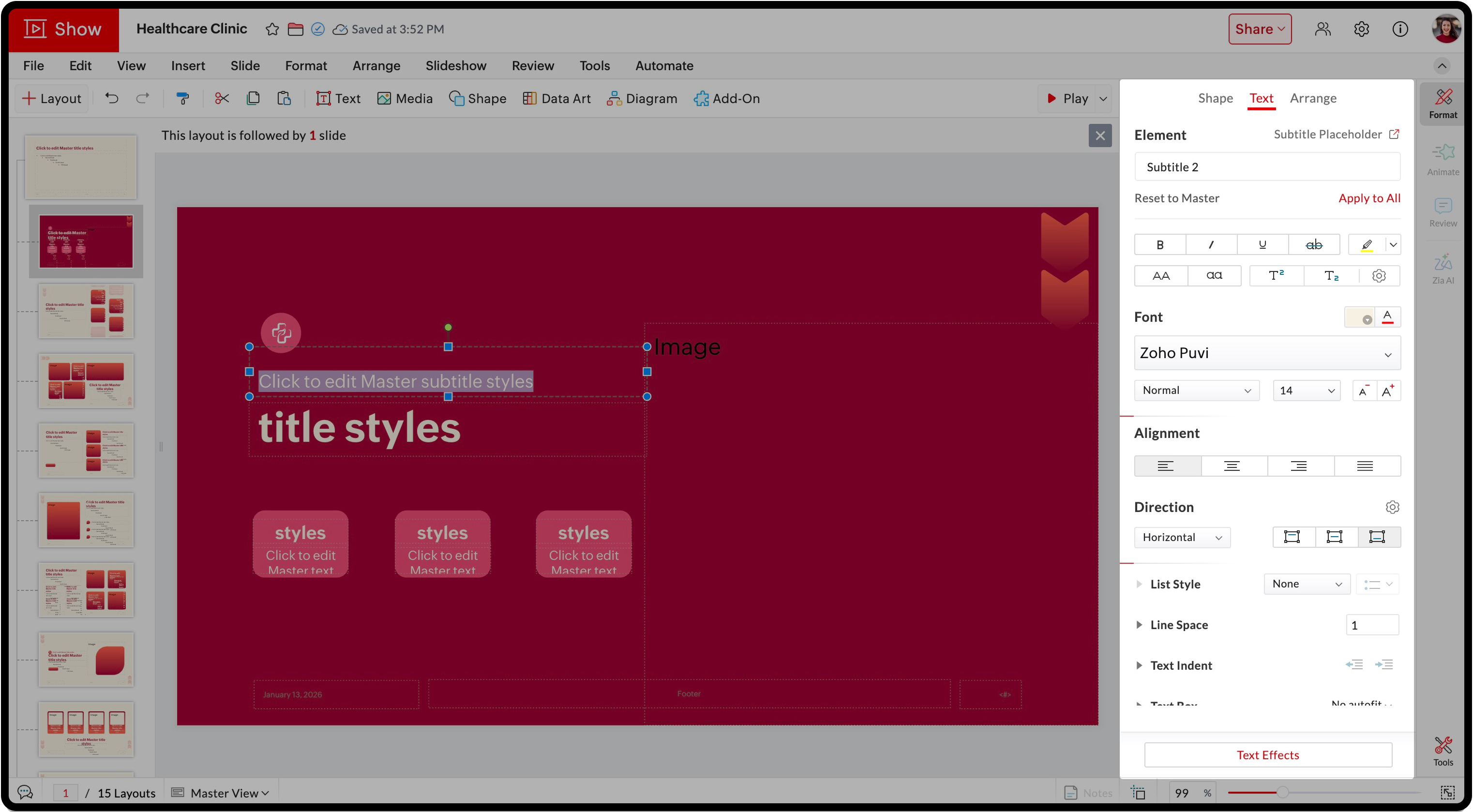The height and width of the screenshot is (812, 1473).
Task: Insert a Diagram from toolbar
Action: pyautogui.click(x=642, y=98)
